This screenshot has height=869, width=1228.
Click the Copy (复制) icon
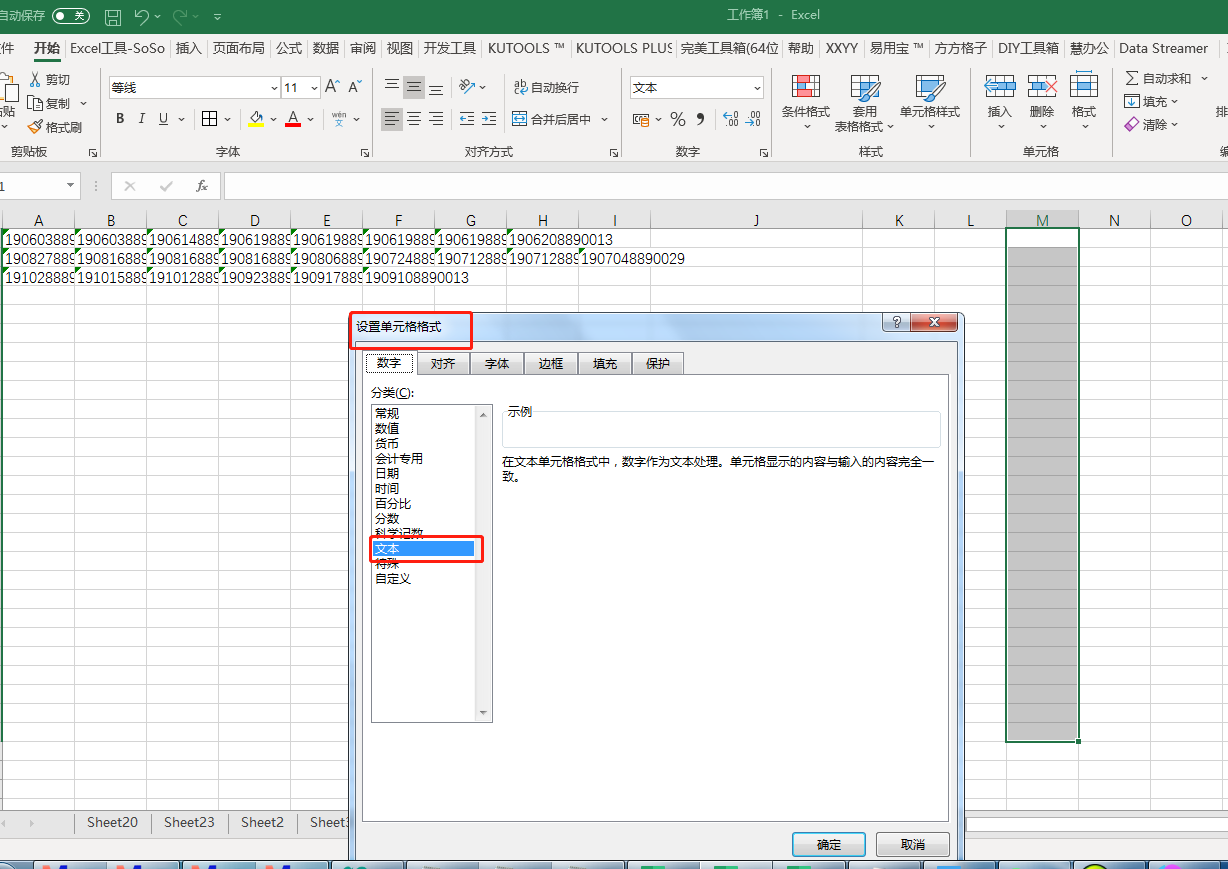pos(36,103)
